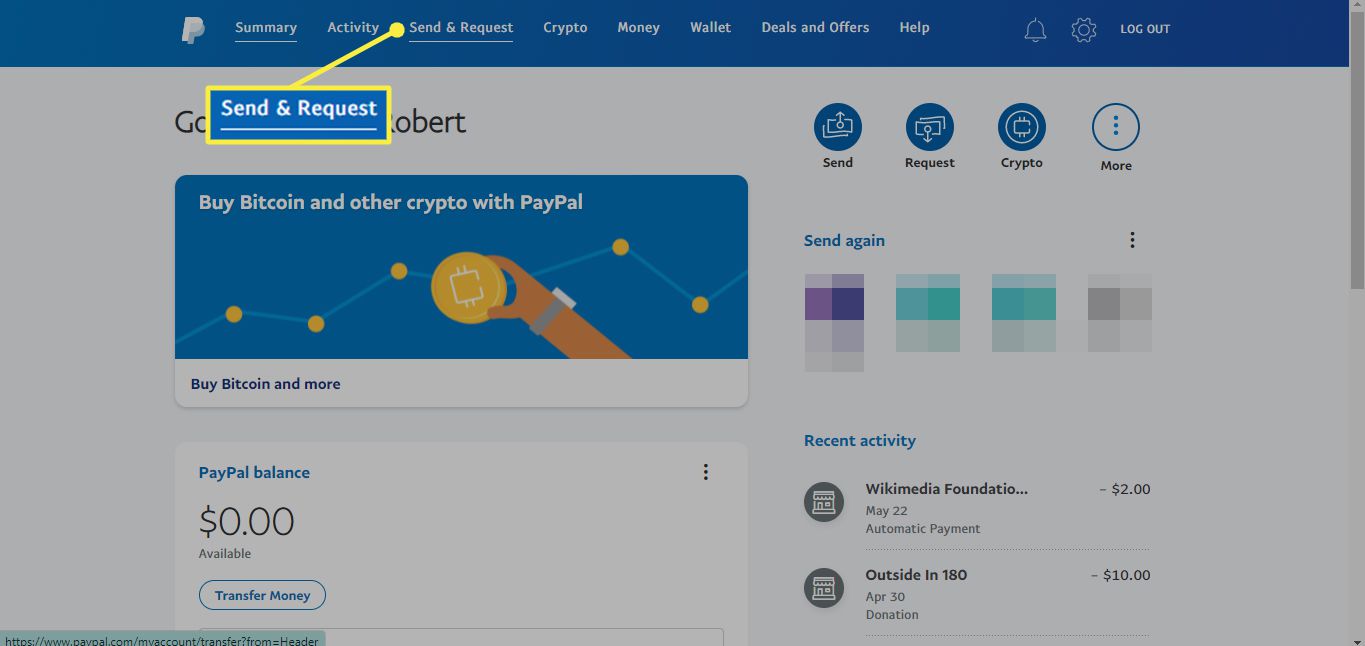Viewport: 1365px width, 646px height.
Task: Click the Bitcoin crypto promo banner
Action: (x=461, y=267)
